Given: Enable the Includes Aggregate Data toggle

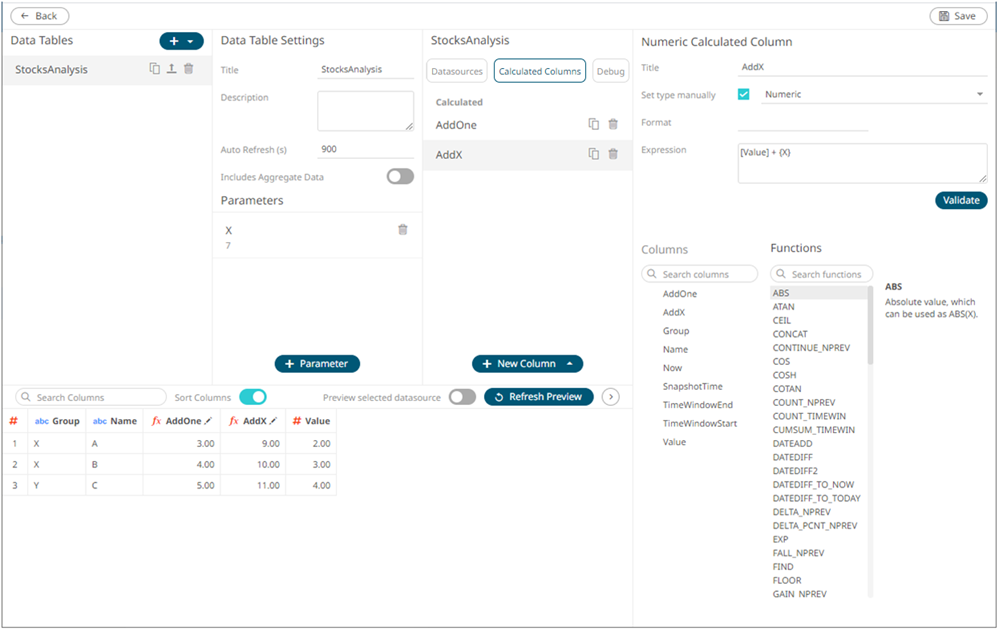Looking at the screenshot, I should pyautogui.click(x=399, y=176).
